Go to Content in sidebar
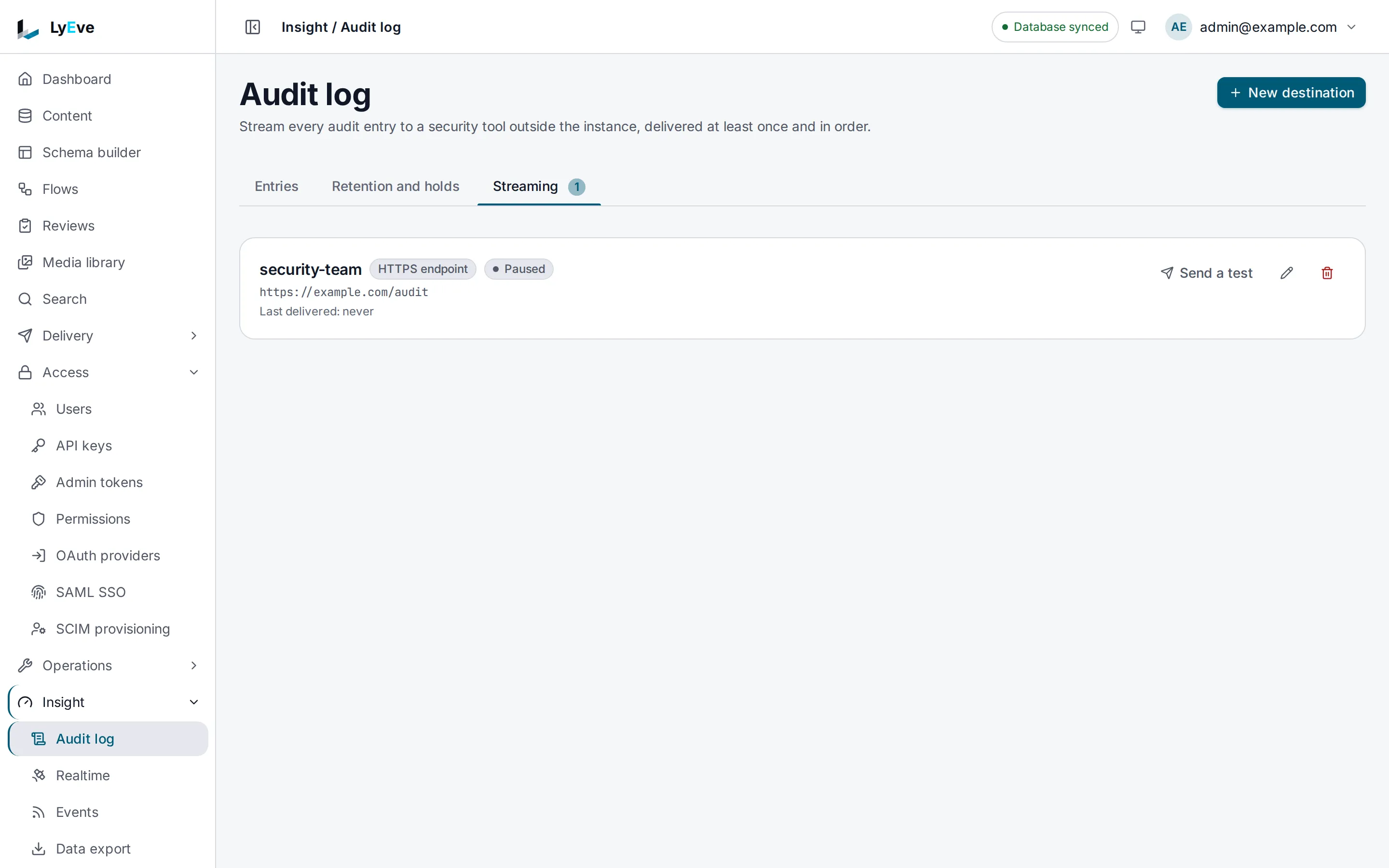The image size is (1389, 868). click(x=108, y=116)
